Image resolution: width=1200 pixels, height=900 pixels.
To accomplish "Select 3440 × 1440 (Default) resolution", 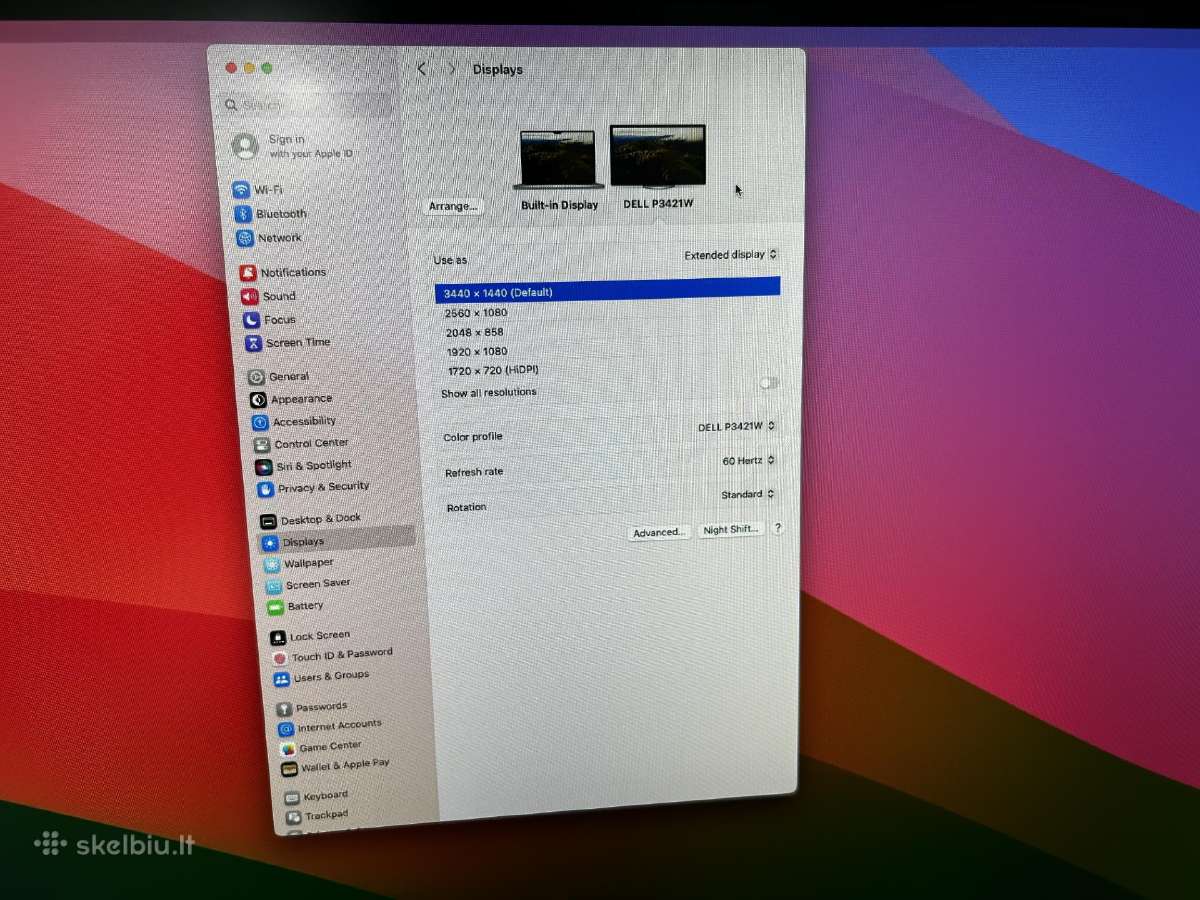I will pyautogui.click(x=607, y=292).
